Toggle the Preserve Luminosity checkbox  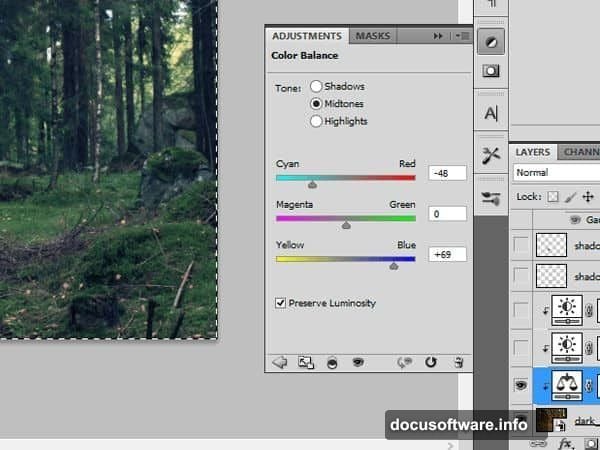(280, 303)
